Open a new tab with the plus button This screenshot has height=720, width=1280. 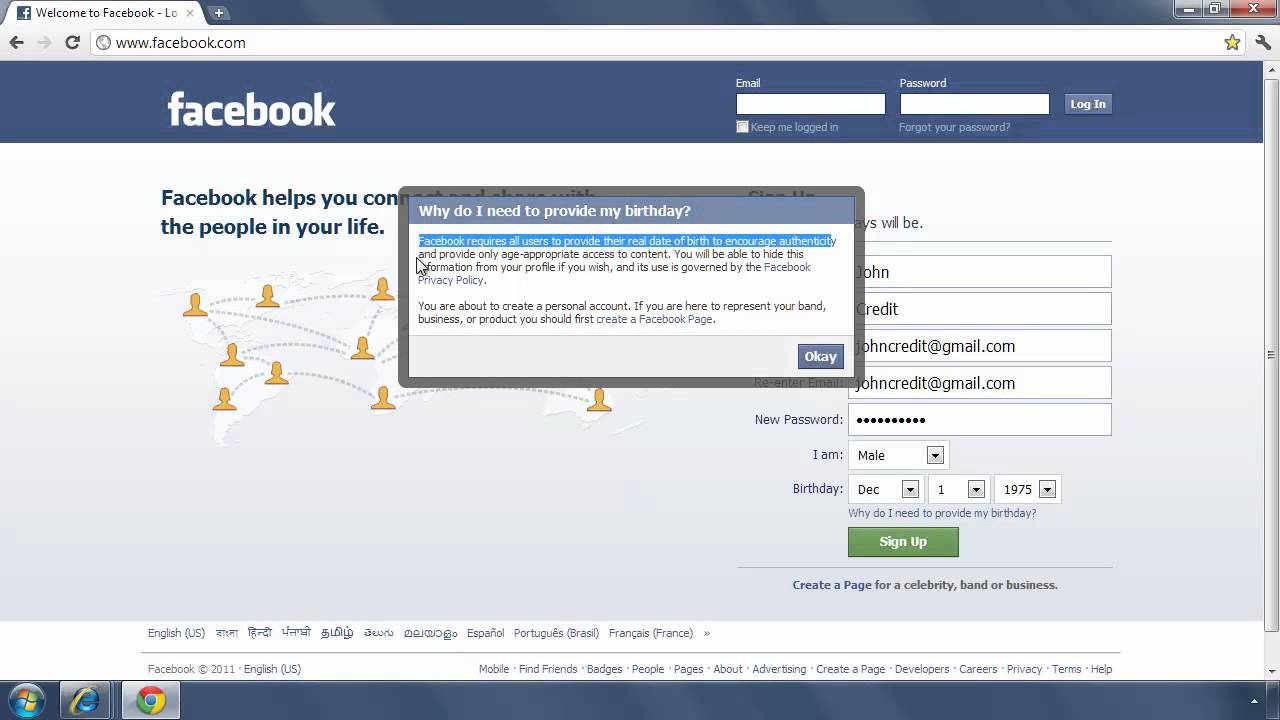click(x=219, y=13)
